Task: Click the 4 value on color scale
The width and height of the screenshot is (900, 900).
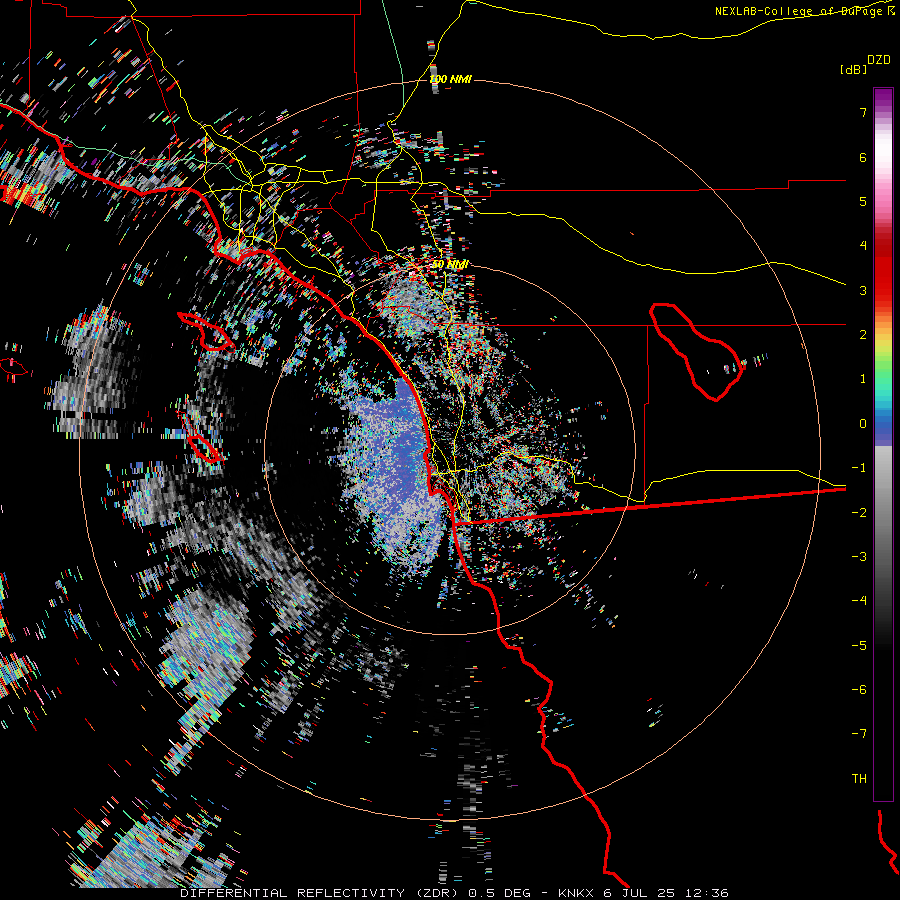Action: (863, 246)
